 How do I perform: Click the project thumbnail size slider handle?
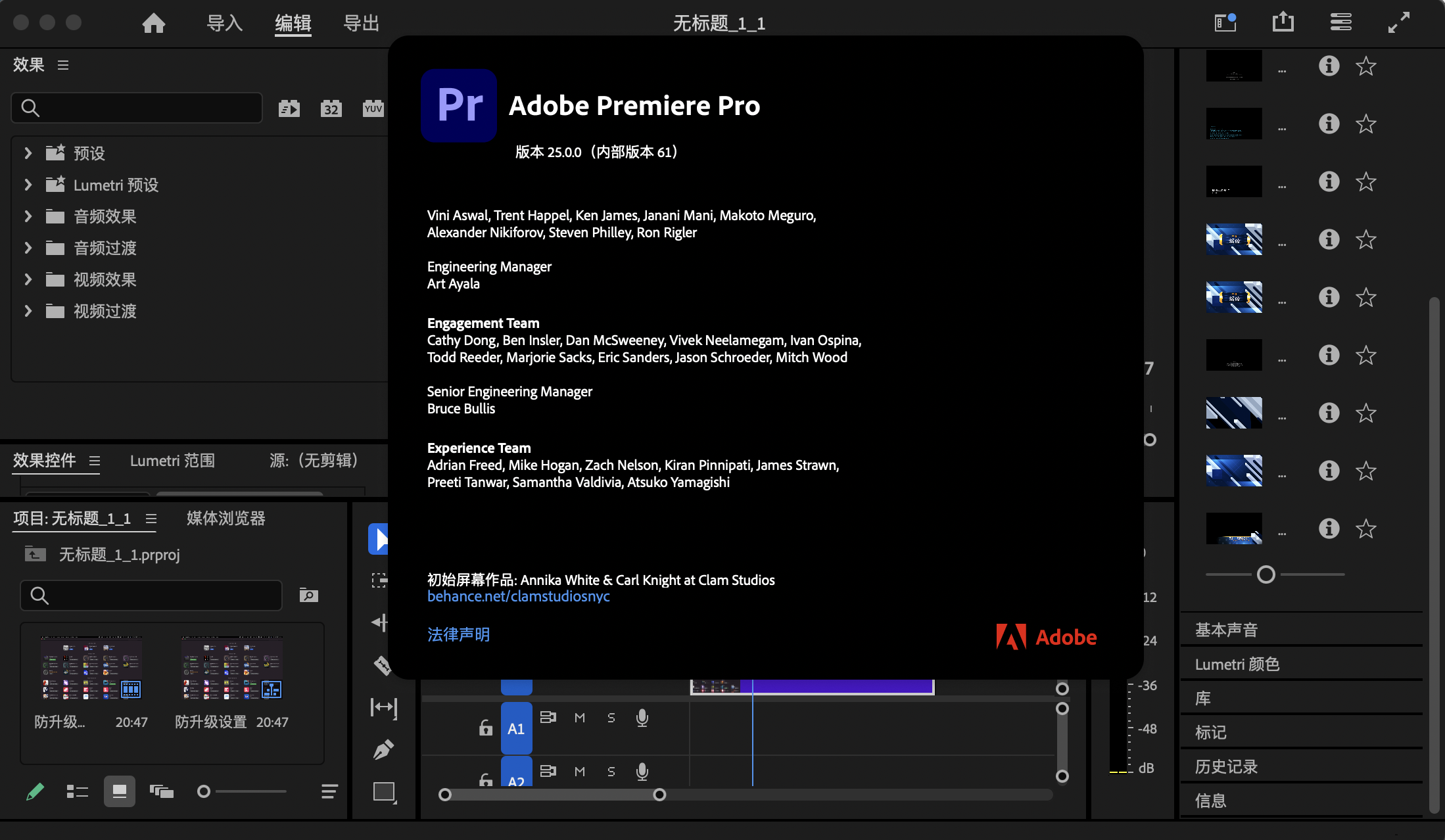(x=204, y=792)
